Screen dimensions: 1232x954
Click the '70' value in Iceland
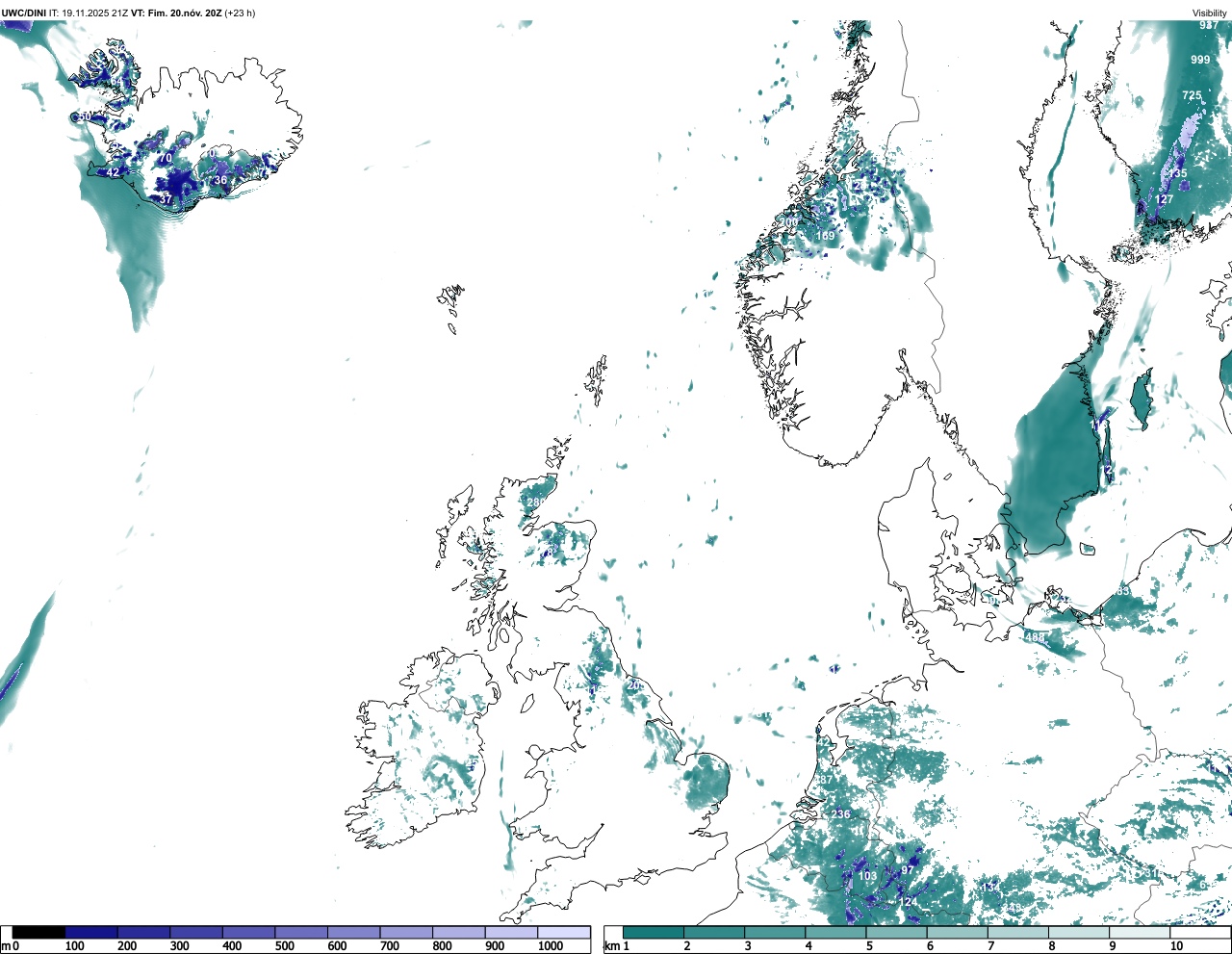[x=166, y=158]
